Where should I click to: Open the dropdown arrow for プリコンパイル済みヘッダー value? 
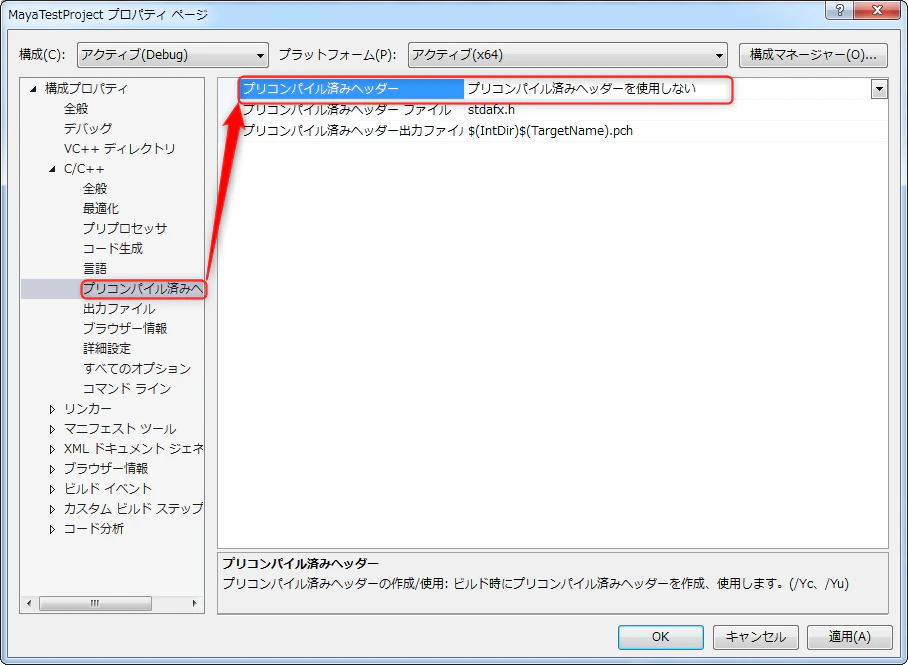coord(879,89)
